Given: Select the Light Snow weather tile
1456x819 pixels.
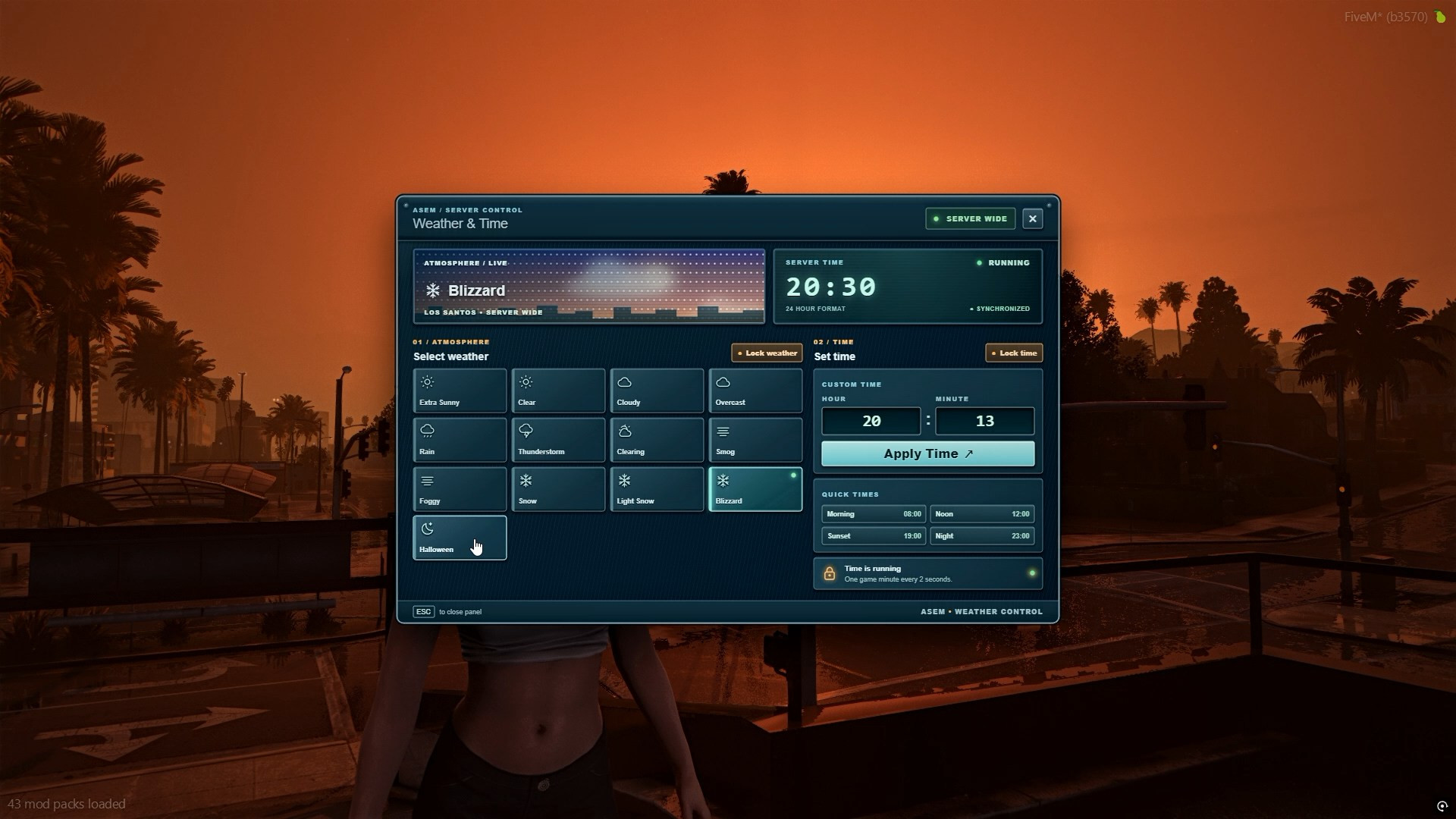Looking at the screenshot, I should [x=657, y=489].
